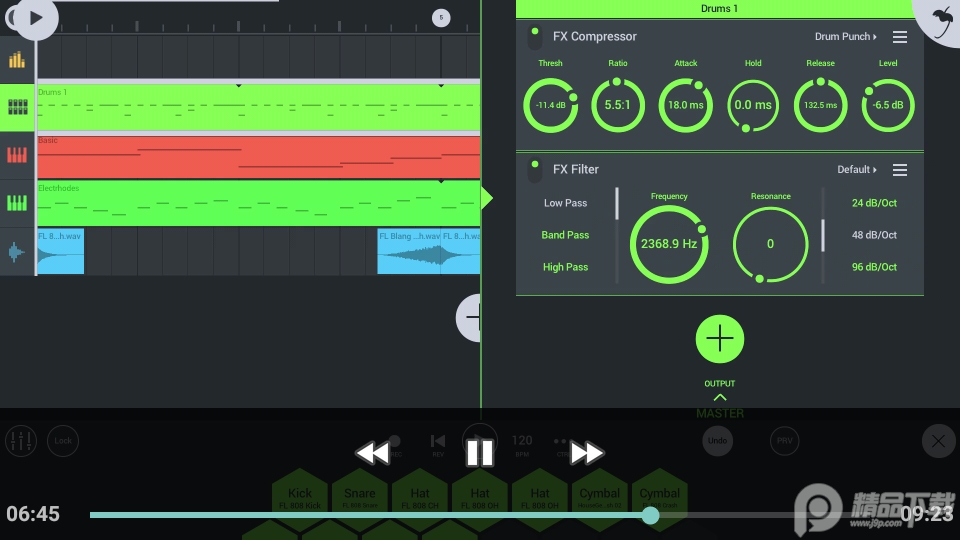Click the Hold knob showing 0.0 ms
Image resolution: width=960 pixels, height=540 pixels.
click(753, 105)
